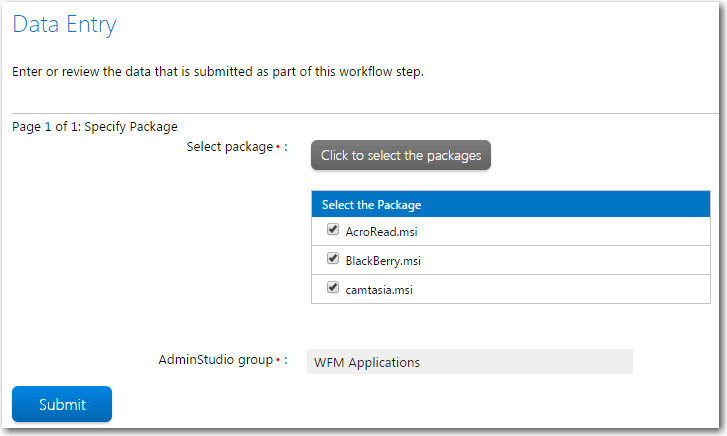
Task: Click the AcroRead.msi file name text
Action: (x=381, y=231)
